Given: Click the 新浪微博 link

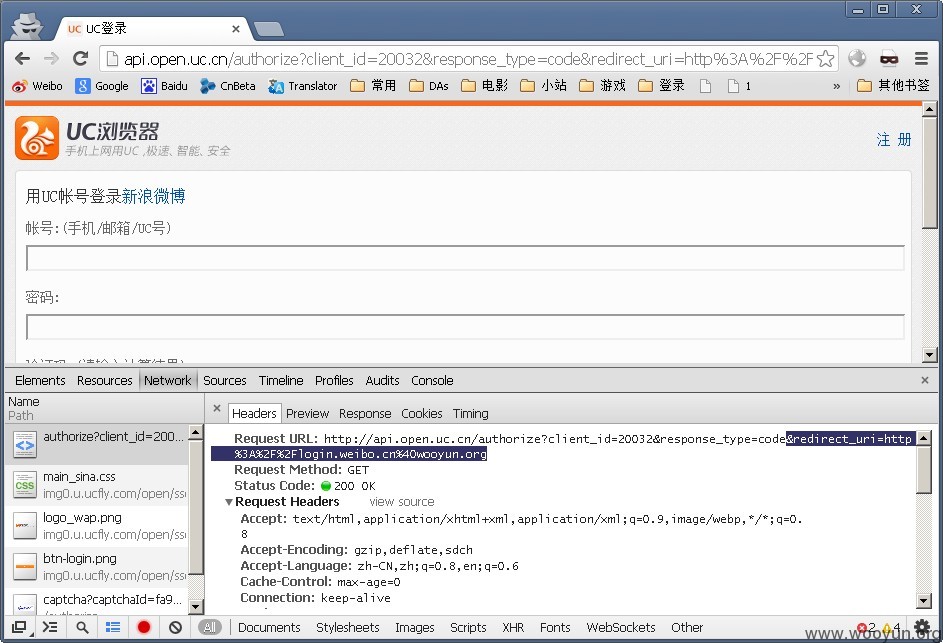Looking at the screenshot, I should [x=153, y=196].
